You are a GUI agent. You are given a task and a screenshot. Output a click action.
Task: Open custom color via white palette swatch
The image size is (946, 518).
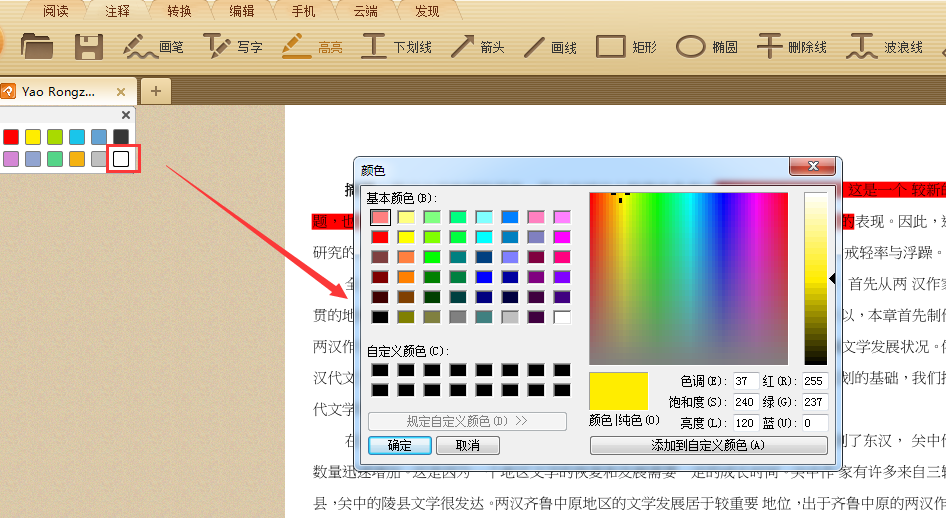[121, 159]
